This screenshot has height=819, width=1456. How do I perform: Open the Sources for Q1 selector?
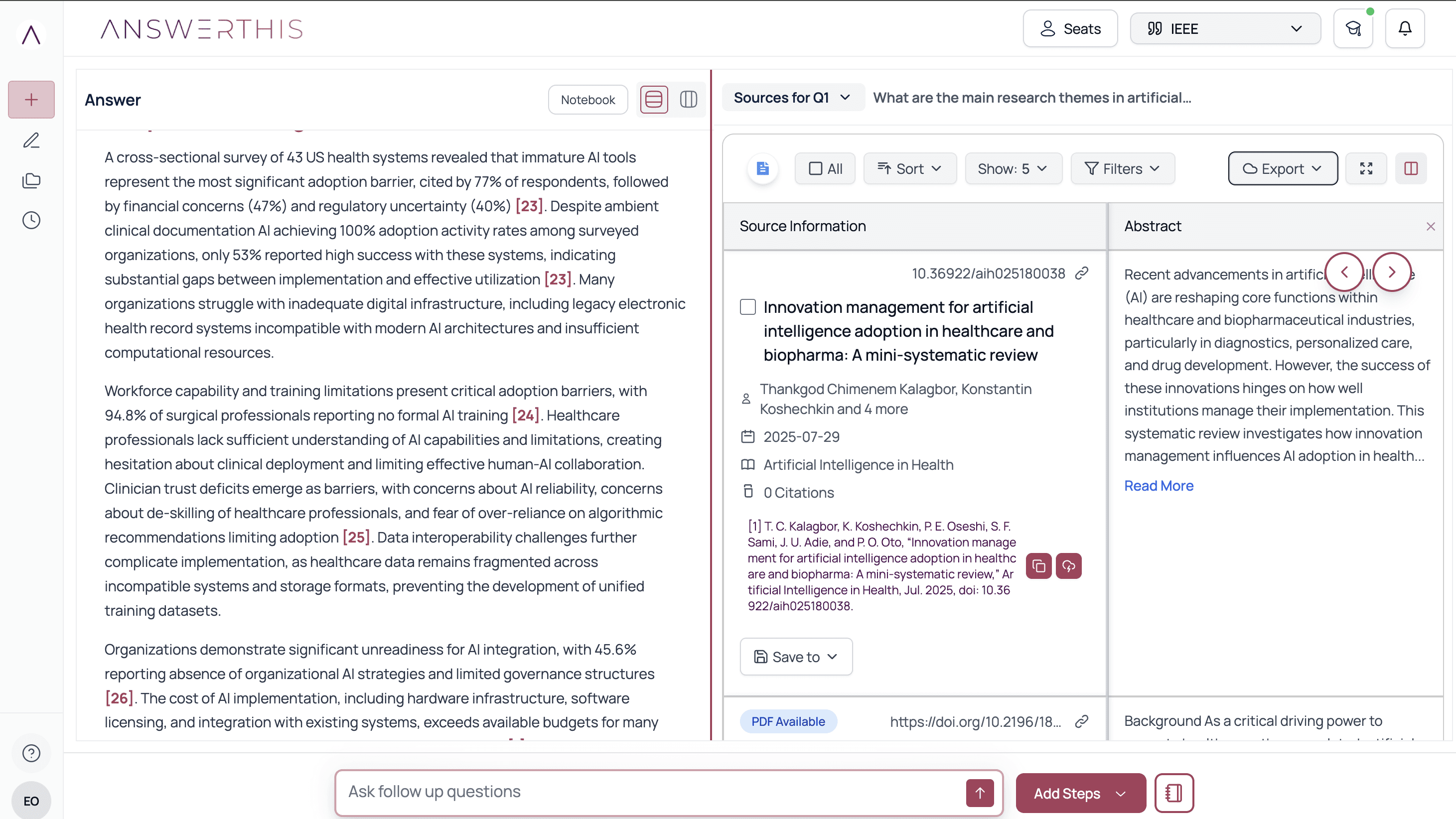[x=791, y=98]
